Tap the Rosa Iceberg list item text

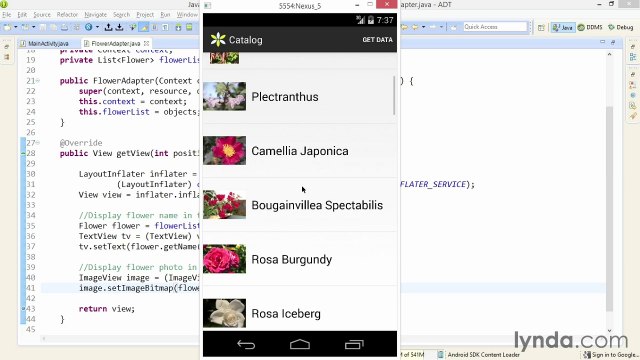click(x=286, y=313)
